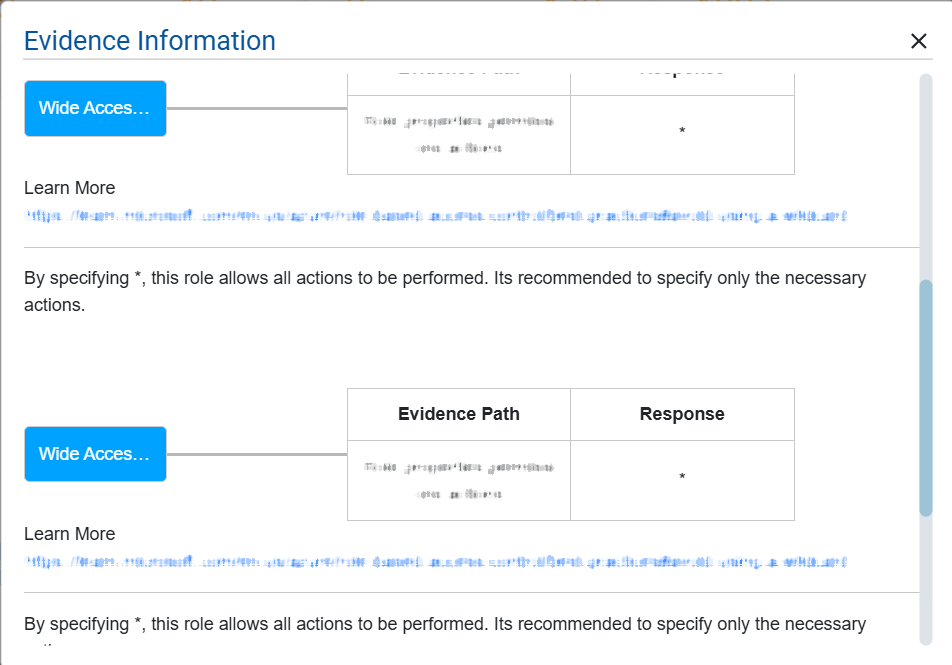Image resolution: width=952 pixels, height=665 pixels.
Task: Click the vertical scrollbar thumb
Action: (x=925, y=398)
